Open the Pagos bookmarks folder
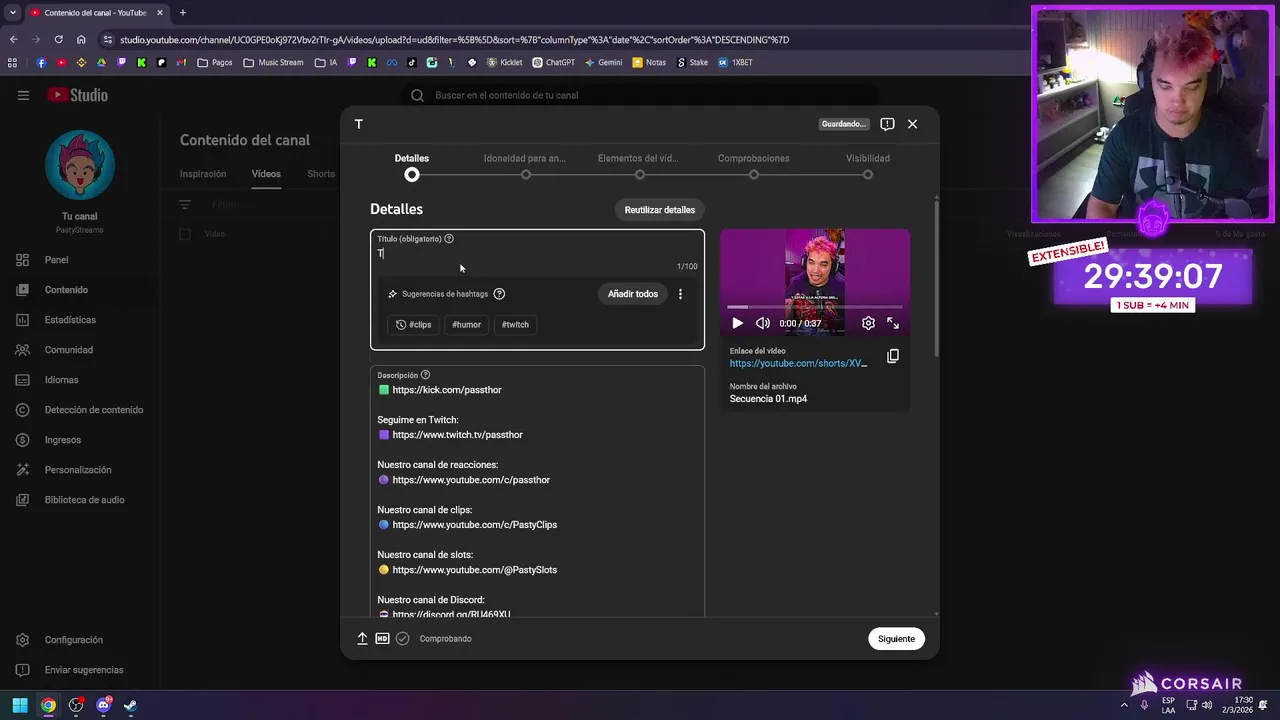Image resolution: width=1280 pixels, height=720 pixels. (215, 62)
